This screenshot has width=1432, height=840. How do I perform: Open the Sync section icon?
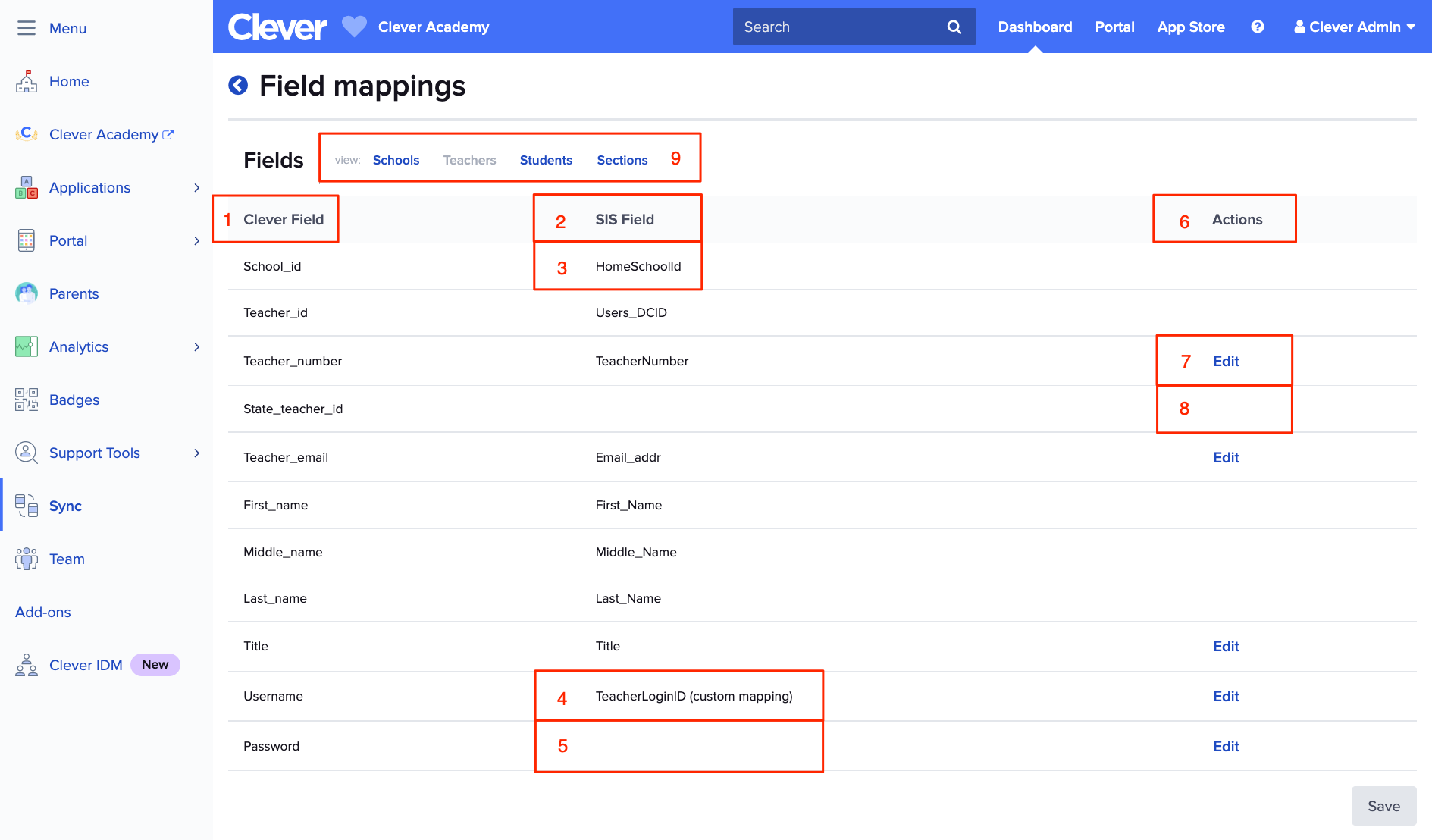click(x=27, y=506)
